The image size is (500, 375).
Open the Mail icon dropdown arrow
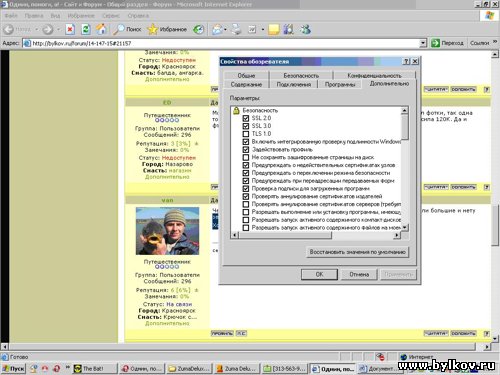coord(225,29)
